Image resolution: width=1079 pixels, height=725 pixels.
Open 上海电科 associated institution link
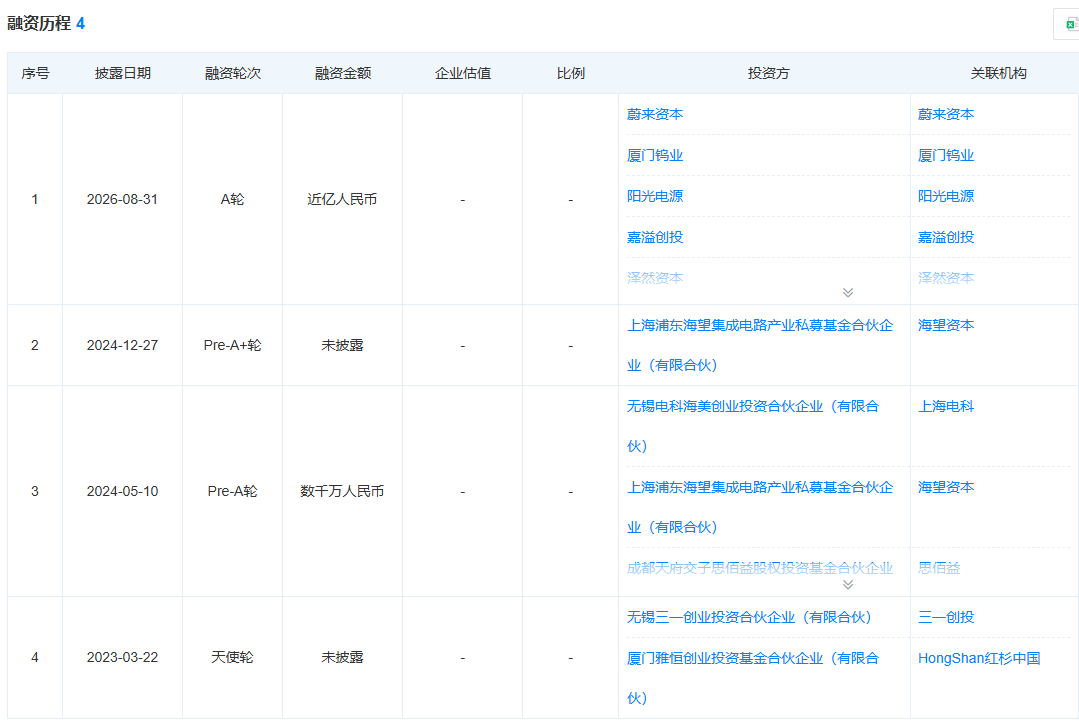946,407
